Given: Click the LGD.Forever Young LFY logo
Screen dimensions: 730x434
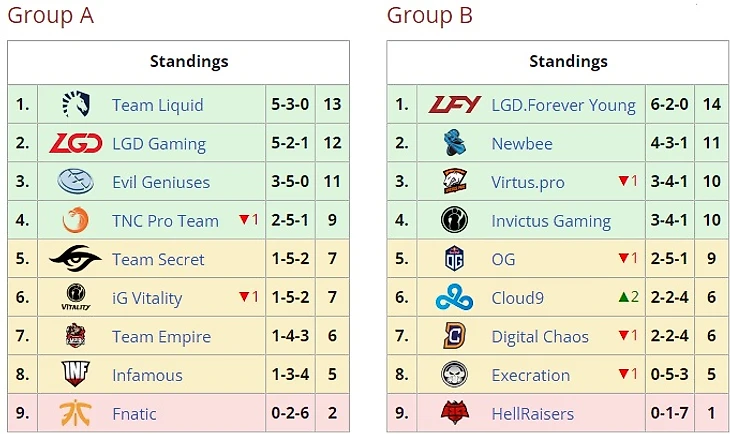Looking at the screenshot, I should click(x=455, y=105).
